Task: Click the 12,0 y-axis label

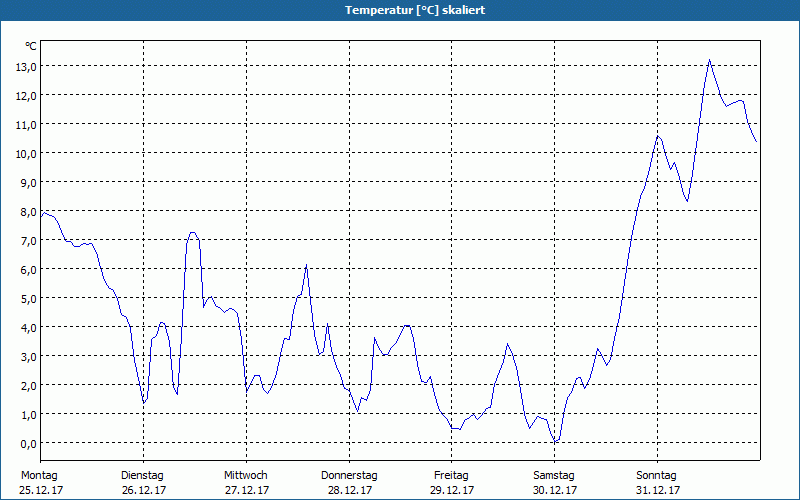Action: click(x=28, y=96)
